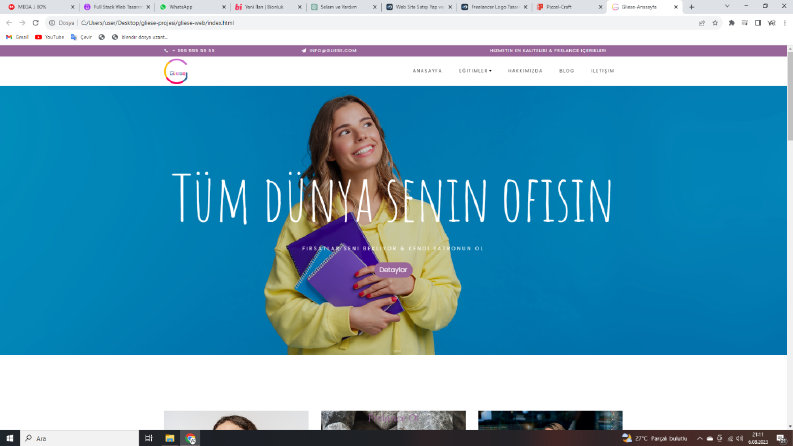This screenshot has width=793, height=446.
Task: Bookmark this page with the star icon
Action: [715, 23]
